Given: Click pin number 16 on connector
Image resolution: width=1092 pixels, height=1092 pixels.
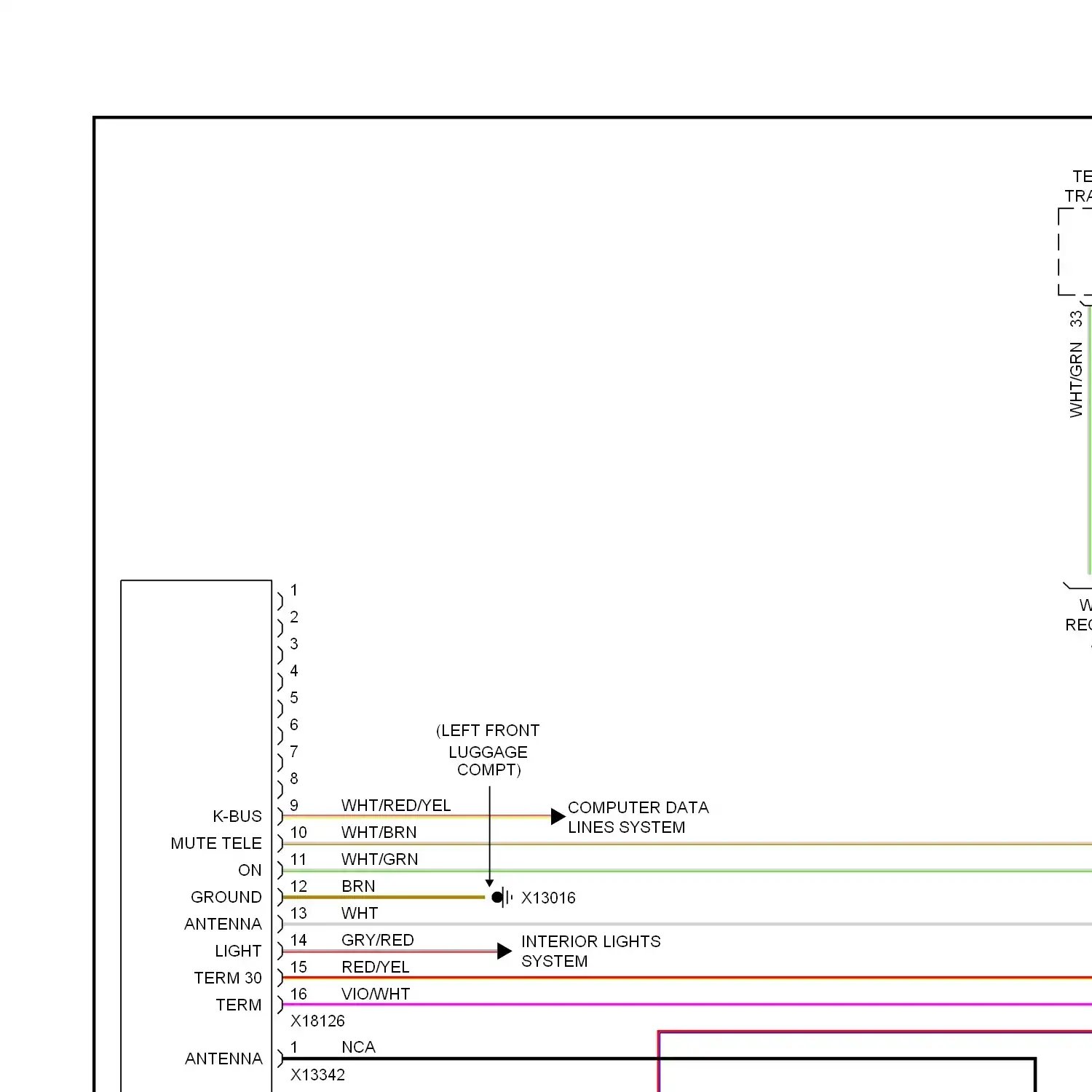Looking at the screenshot, I should click(298, 994).
